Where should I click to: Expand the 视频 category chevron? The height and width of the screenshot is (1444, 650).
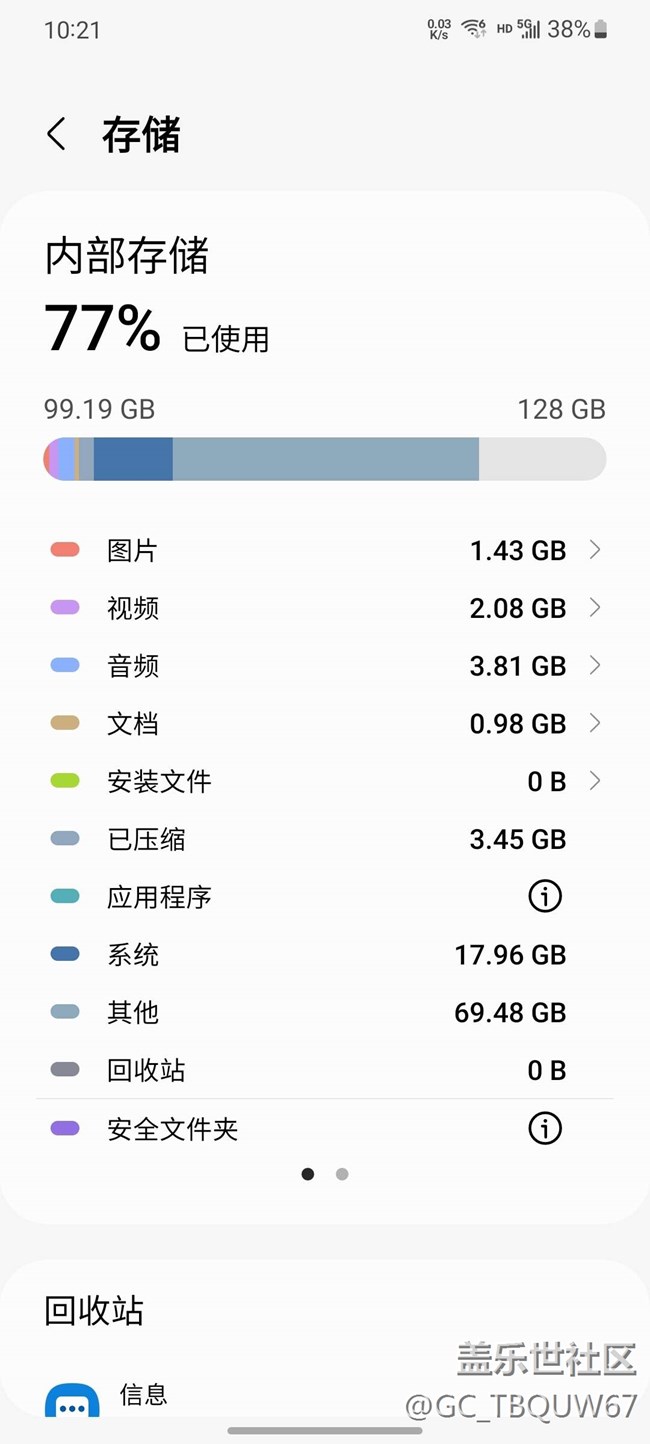(x=595, y=607)
